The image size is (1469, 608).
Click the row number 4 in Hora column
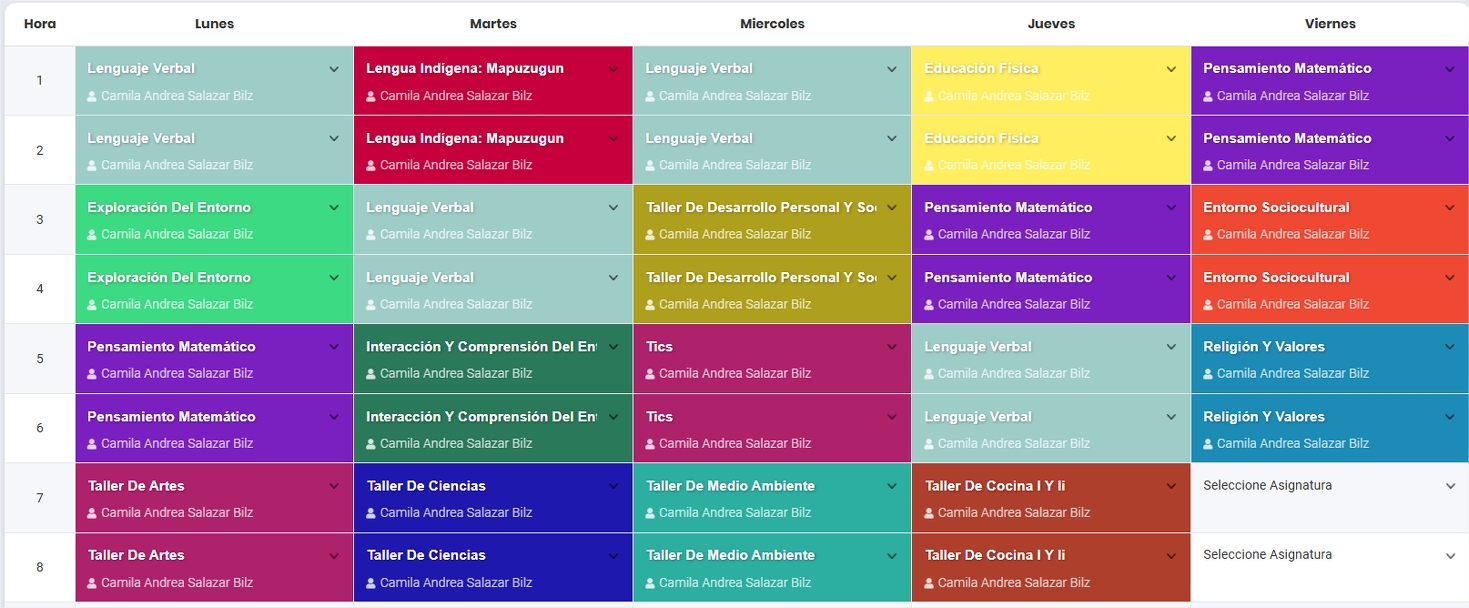point(40,289)
